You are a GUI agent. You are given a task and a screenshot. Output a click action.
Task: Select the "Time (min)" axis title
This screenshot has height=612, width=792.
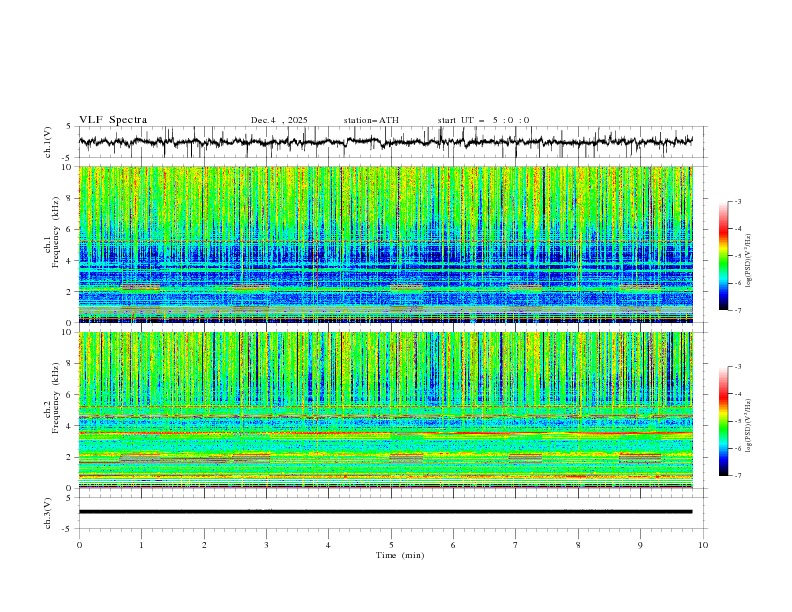tap(400, 555)
